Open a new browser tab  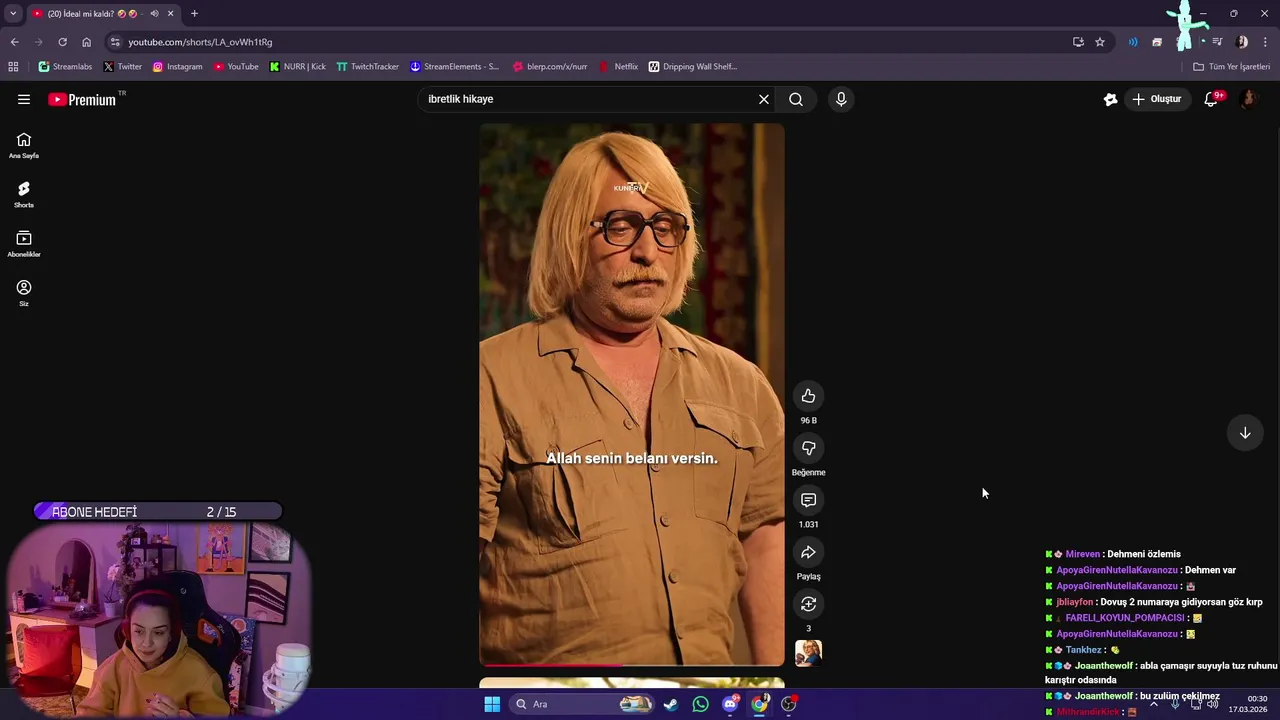tap(194, 13)
